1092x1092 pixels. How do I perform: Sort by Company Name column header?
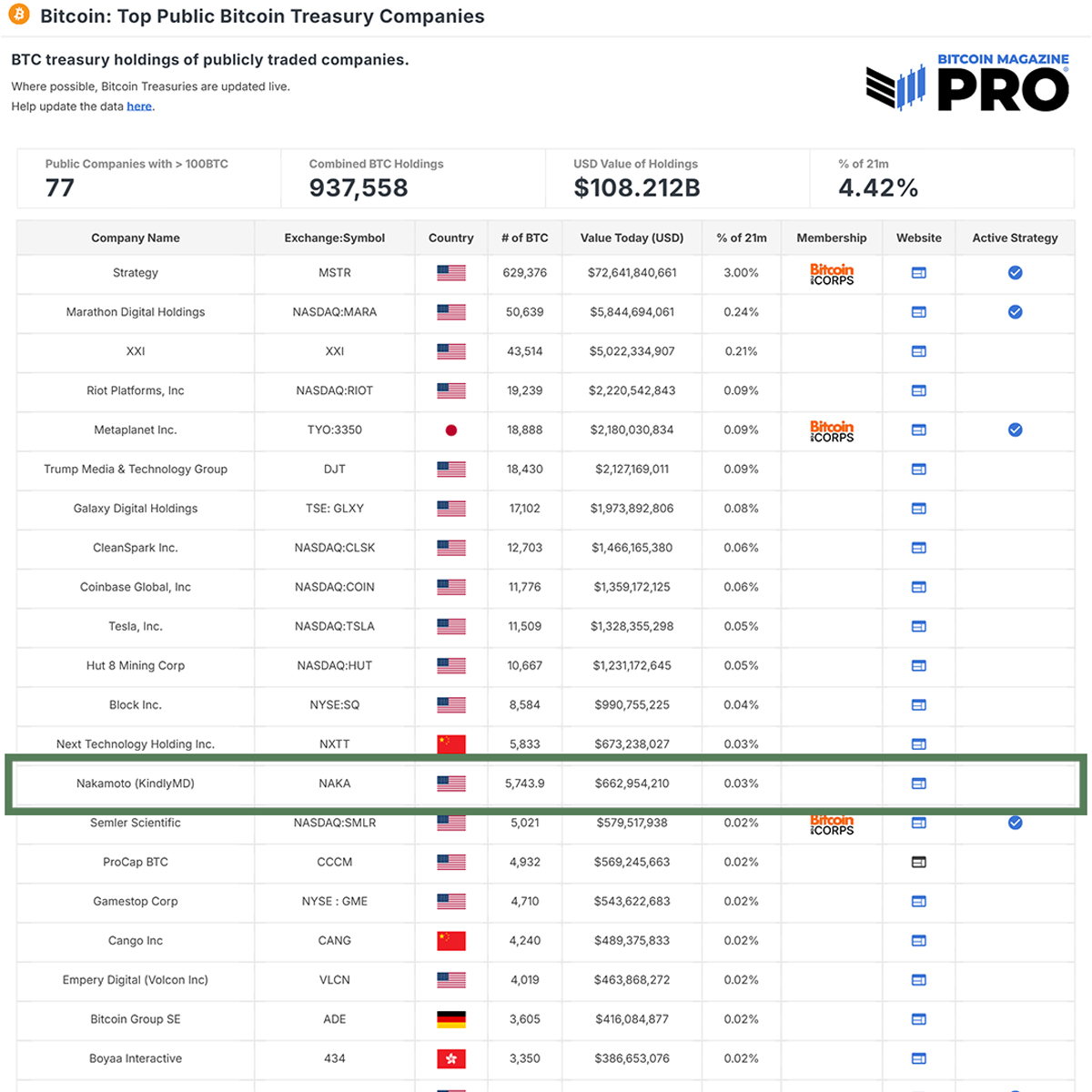tap(136, 238)
